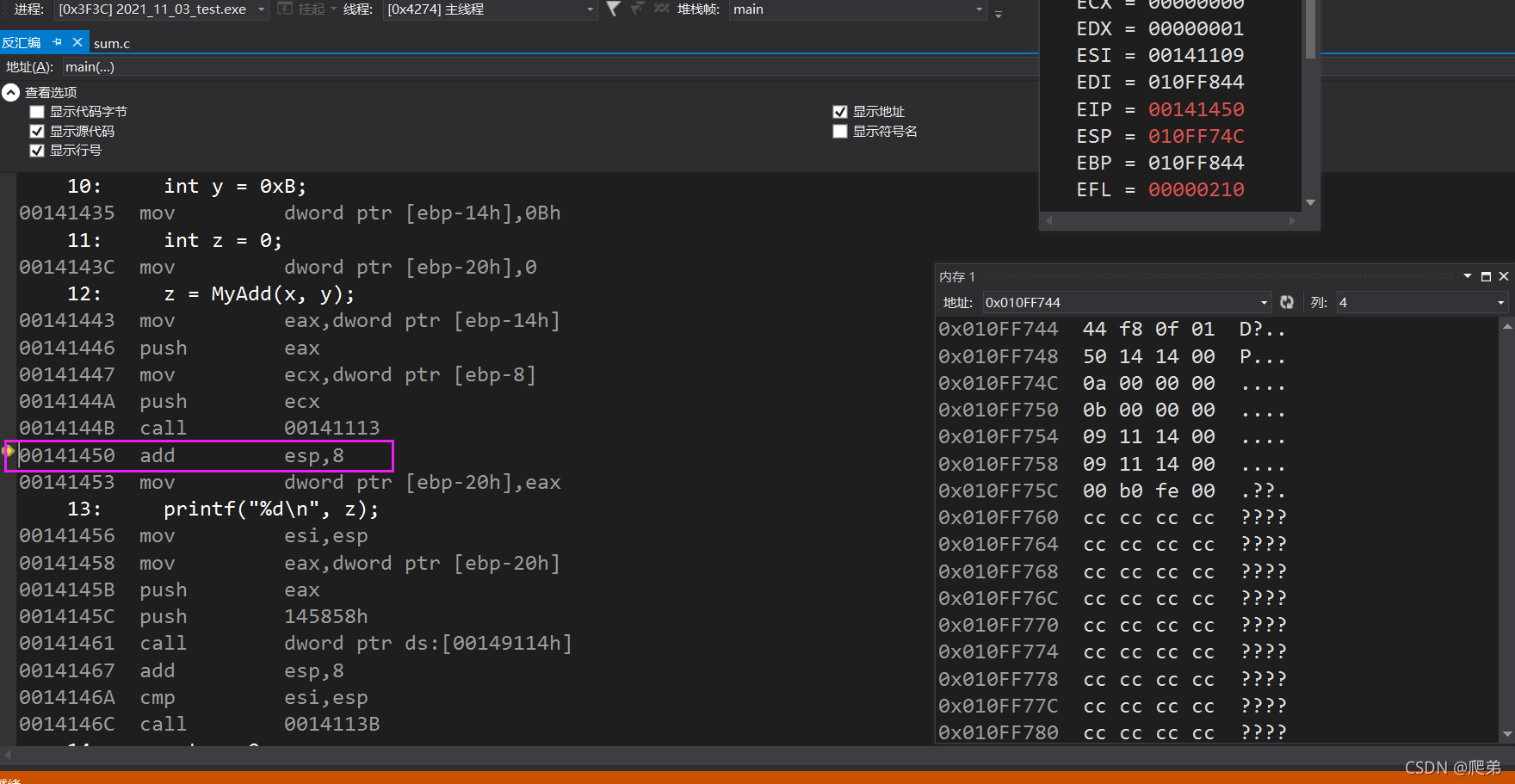Enable the 显示代码字节 checkbox
This screenshot has width=1515, height=784.
37,112
